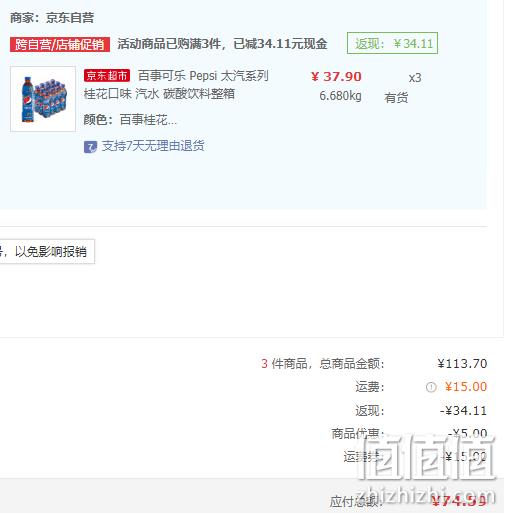Image resolution: width=505 pixels, height=513 pixels.
Task: Open the 百事可乐 Pepsi 太汽系列 product title
Action: coord(203,76)
